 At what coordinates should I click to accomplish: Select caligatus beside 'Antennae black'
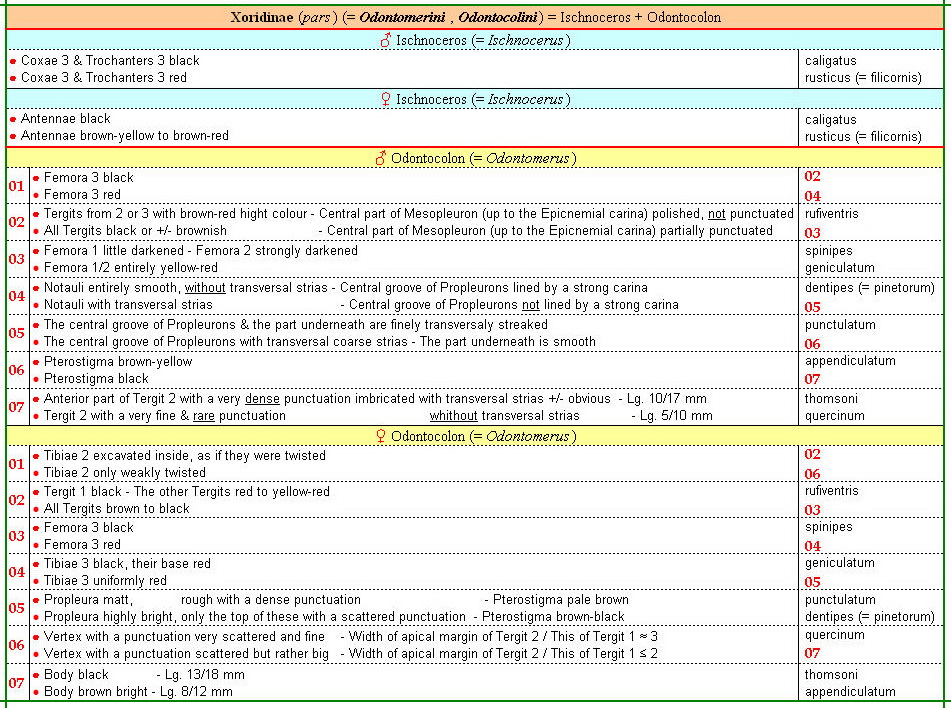point(830,120)
